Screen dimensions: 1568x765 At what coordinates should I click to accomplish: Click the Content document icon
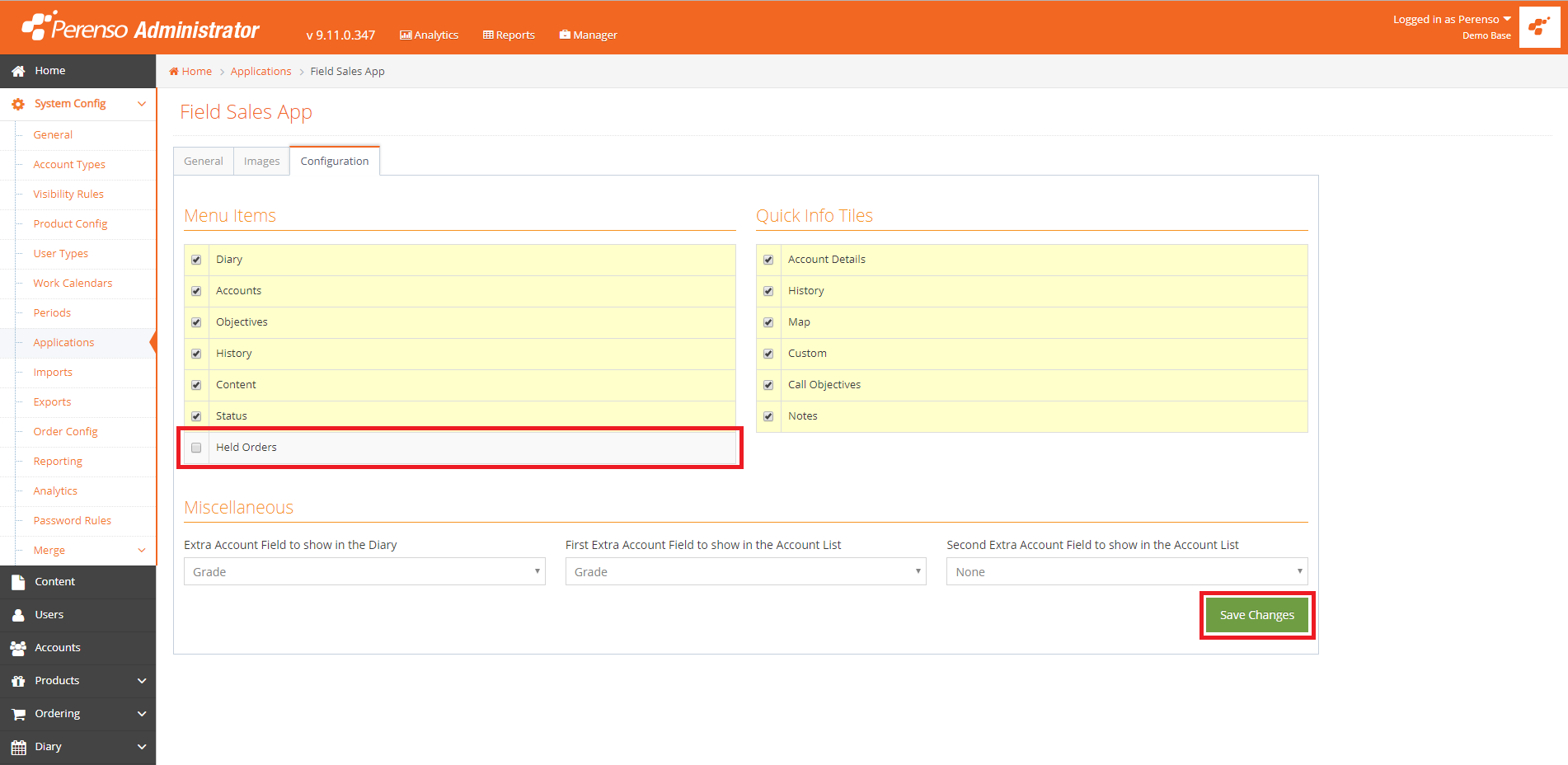click(18, 582)
